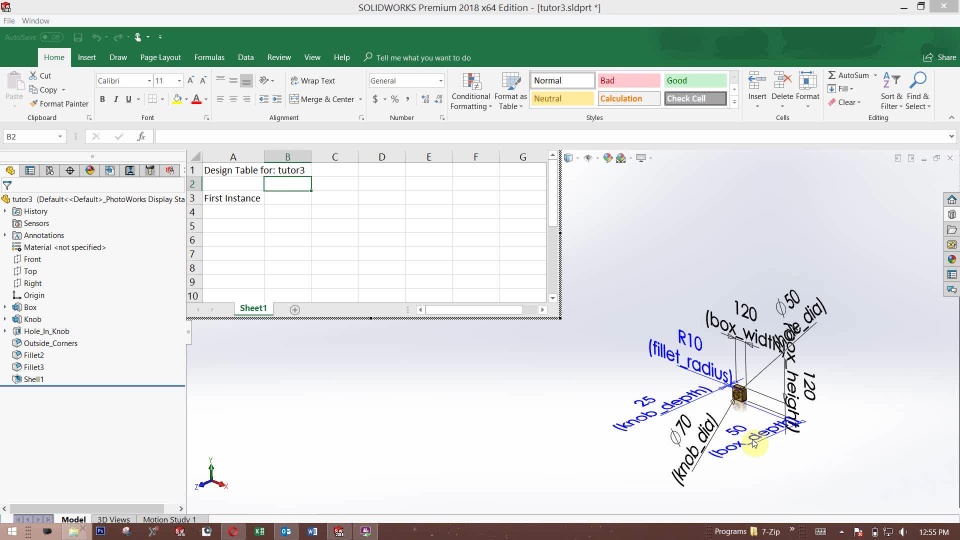Switch to the Data ribbon tab

pyautogui.click(x=246, y=58)
